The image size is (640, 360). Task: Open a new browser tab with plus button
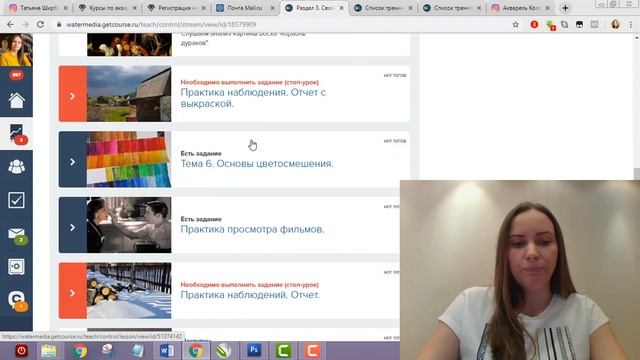coord(565,8)
